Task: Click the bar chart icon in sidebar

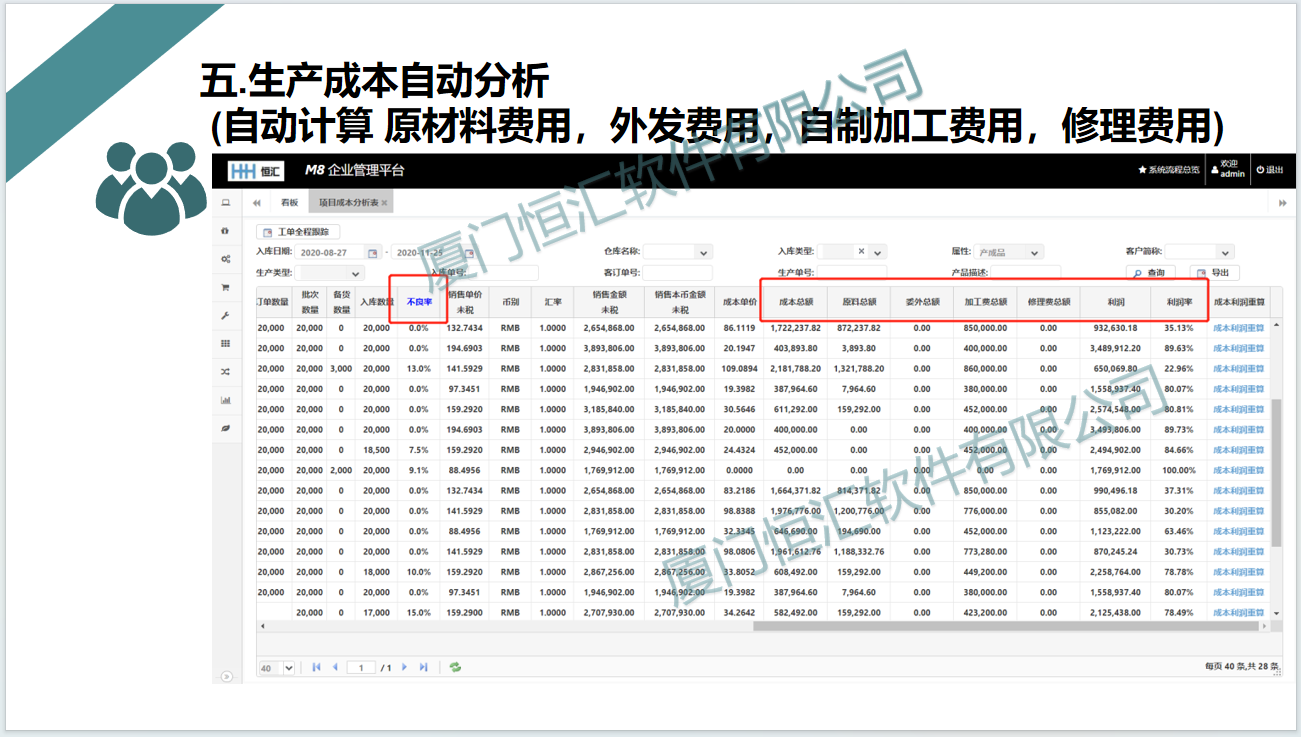Action: tap(225, 400)
